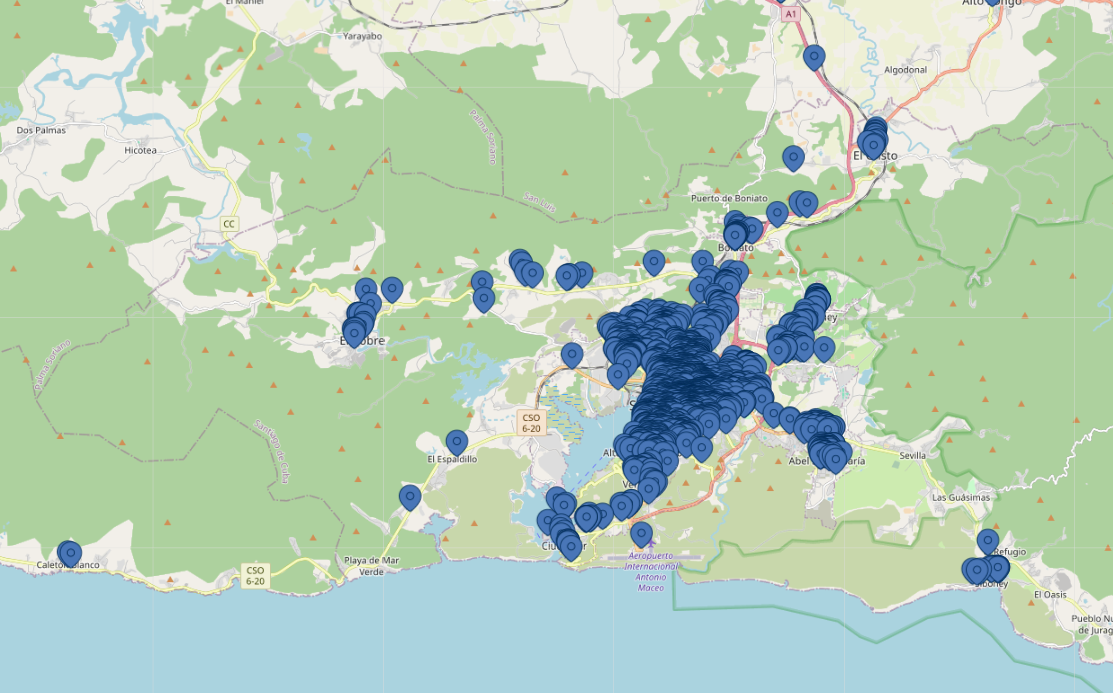The height and width of the screenshot is (693, 1113).
Task: Select the marker just above El Espaldillo label
Action: 457,441
